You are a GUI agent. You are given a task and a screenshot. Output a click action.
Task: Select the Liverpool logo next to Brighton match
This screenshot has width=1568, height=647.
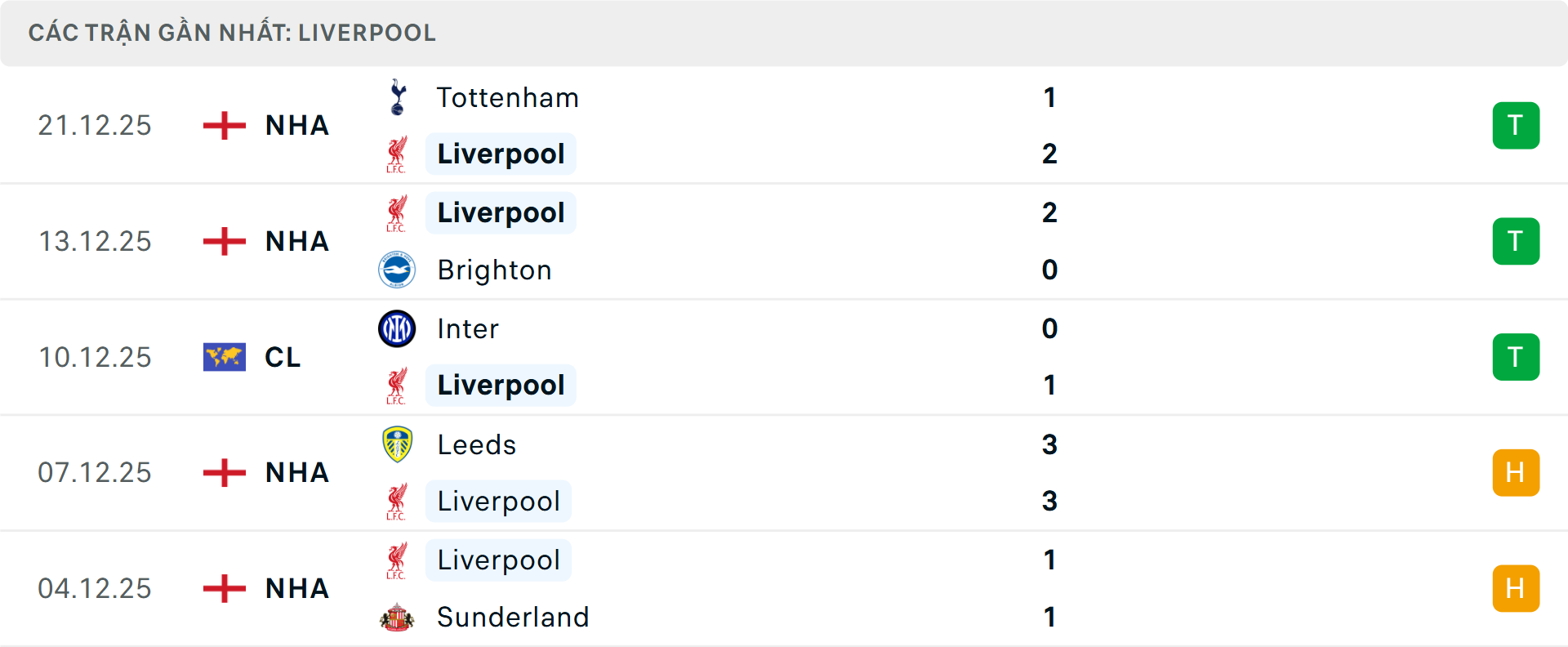397,212
